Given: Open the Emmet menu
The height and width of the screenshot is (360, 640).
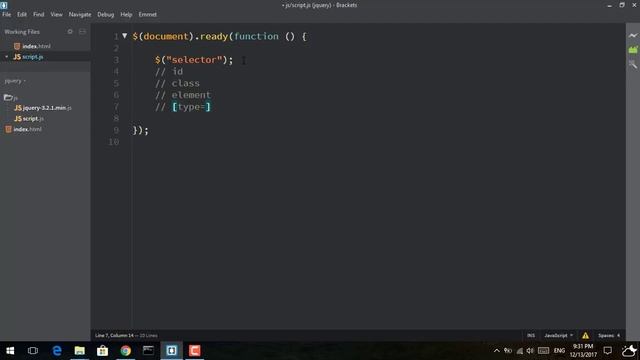Looking at the screenshot, I should pos(147,14).
